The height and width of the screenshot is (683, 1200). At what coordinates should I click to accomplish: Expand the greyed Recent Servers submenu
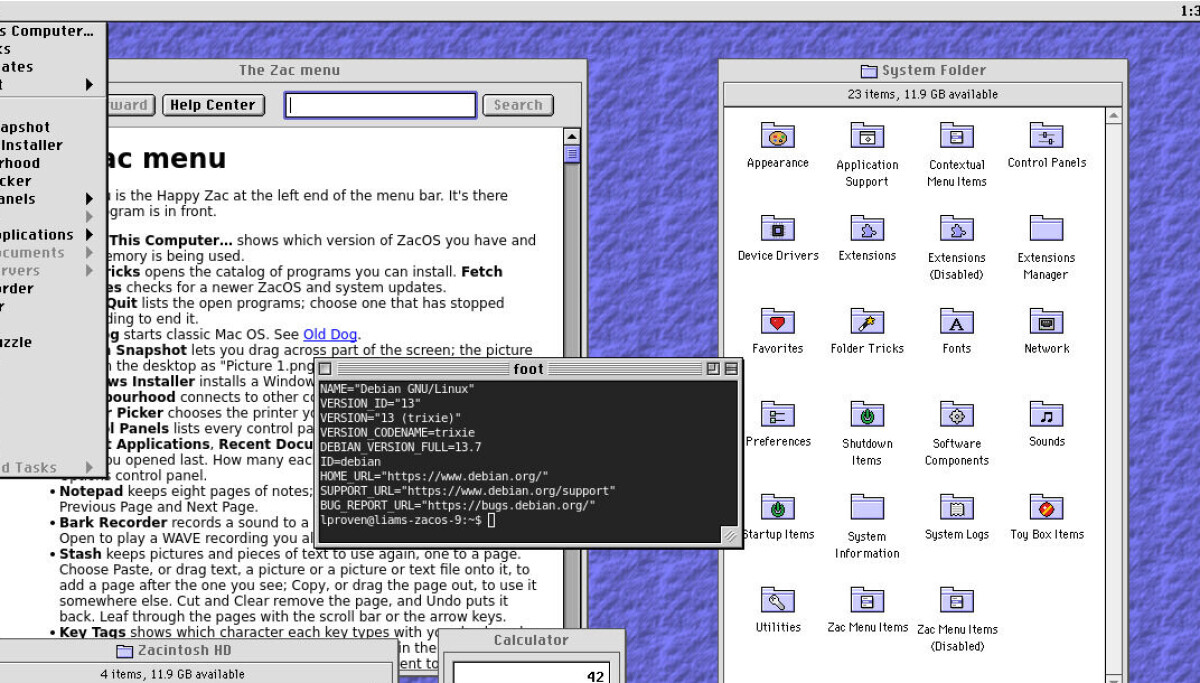(x=89, y=271)
